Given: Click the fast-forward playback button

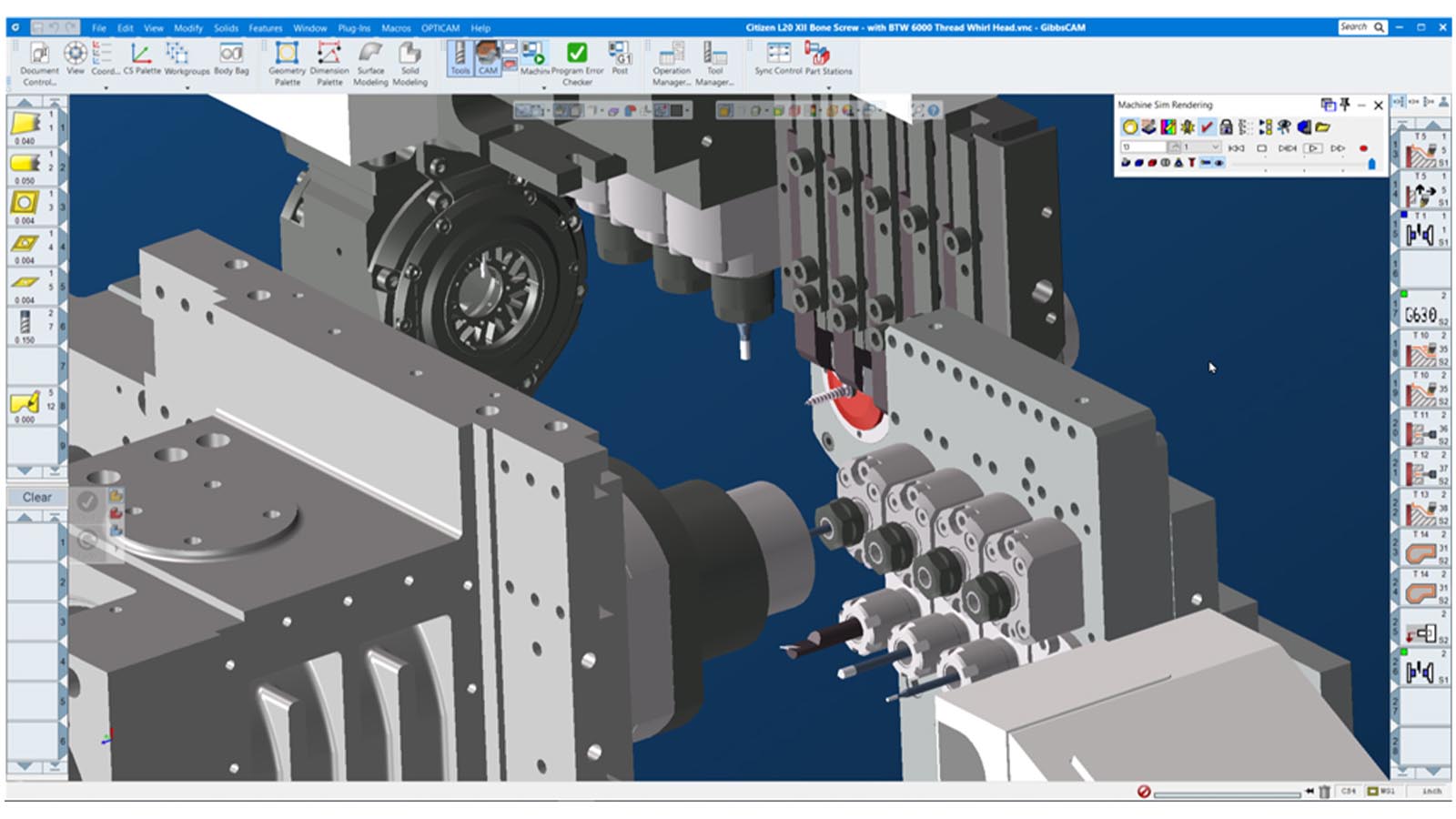Looking at the screenshot, I should [1338, 148].
